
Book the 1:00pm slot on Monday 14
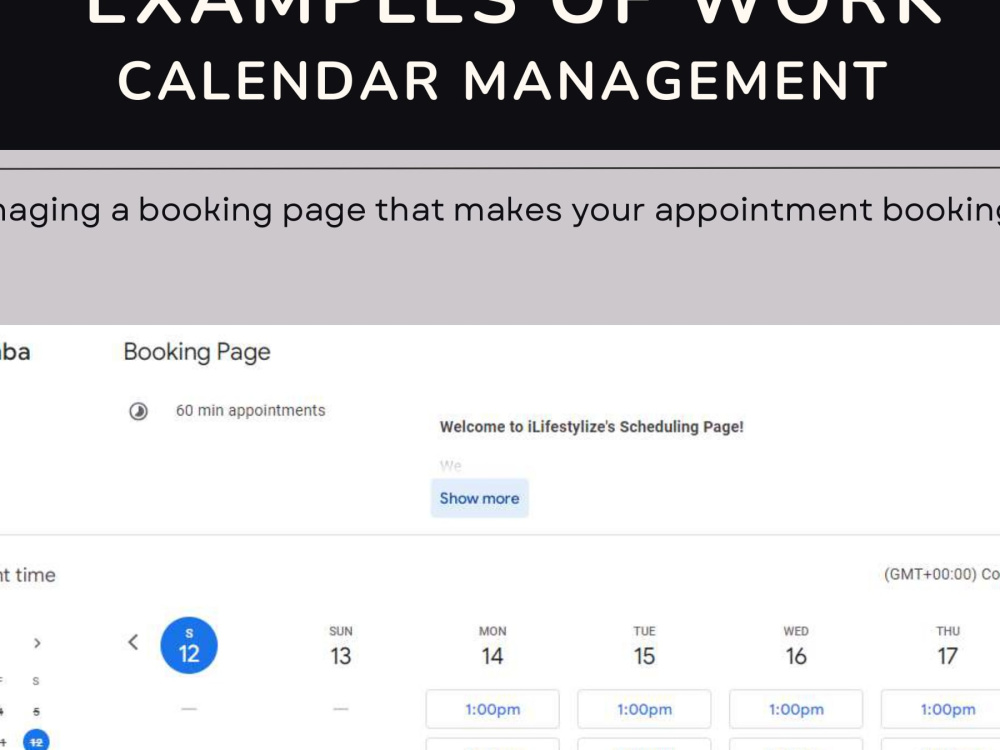[x=492, y=709]
